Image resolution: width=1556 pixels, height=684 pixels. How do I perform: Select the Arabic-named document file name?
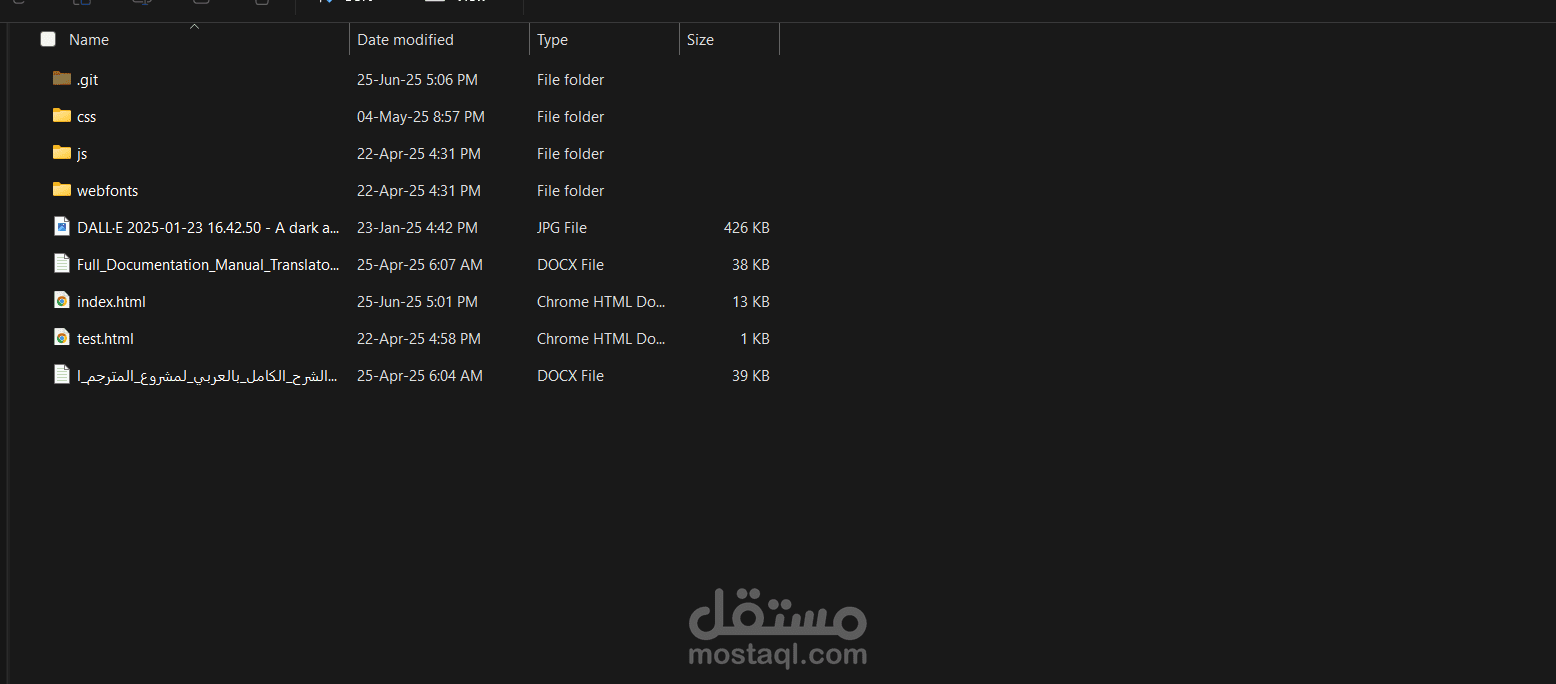[x=208, y=376]
